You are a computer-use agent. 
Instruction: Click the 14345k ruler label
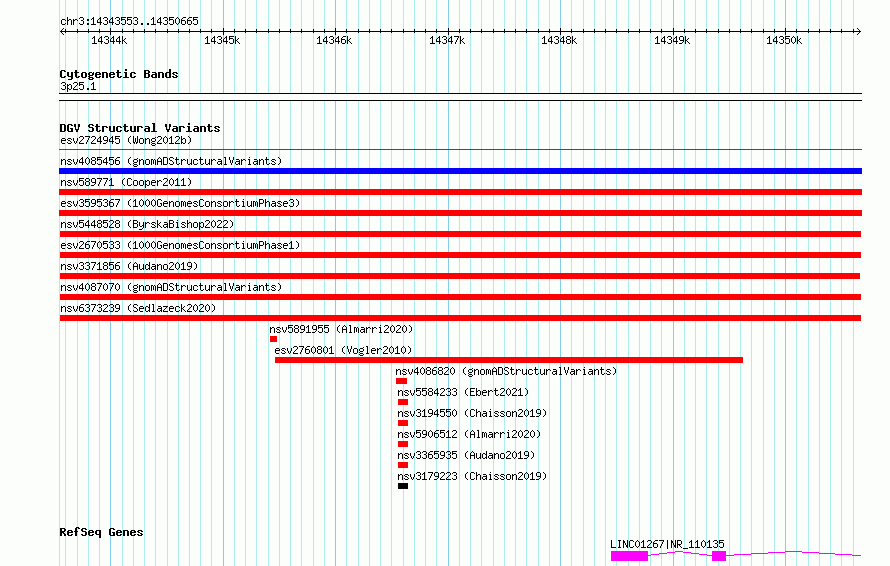click(222, 41)
